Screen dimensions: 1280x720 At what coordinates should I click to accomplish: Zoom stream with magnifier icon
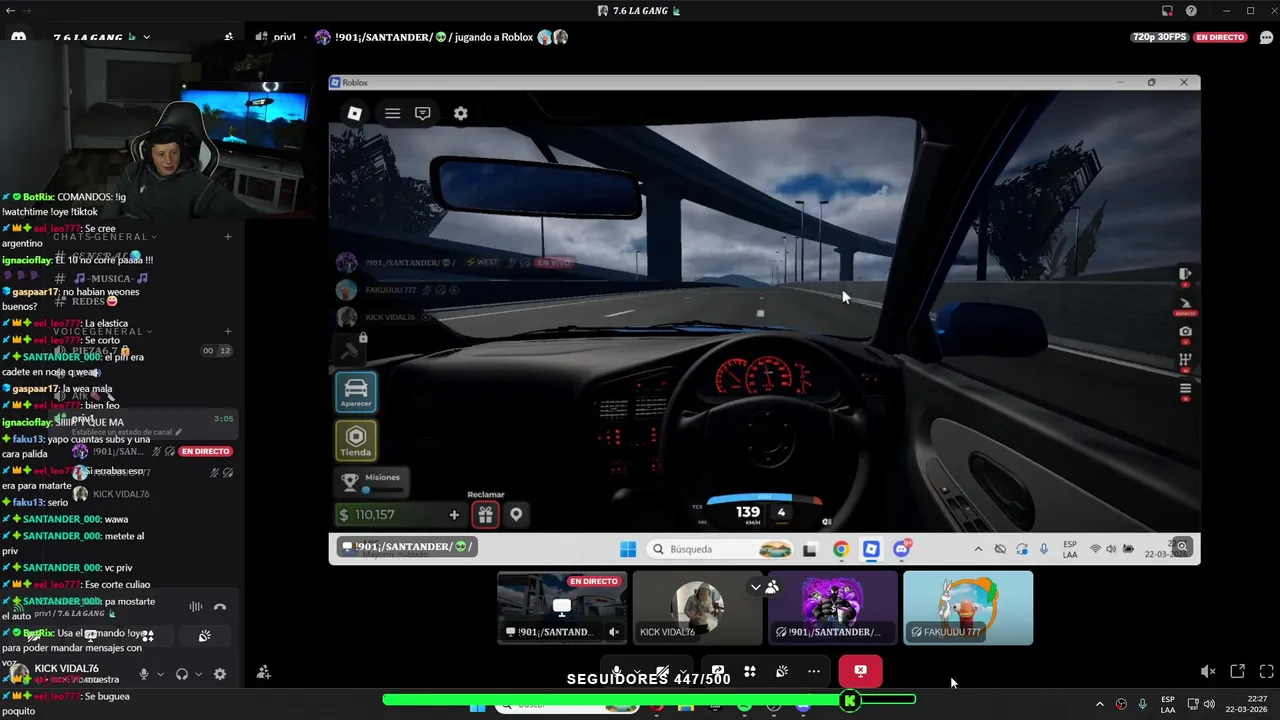click(1182, 547)
